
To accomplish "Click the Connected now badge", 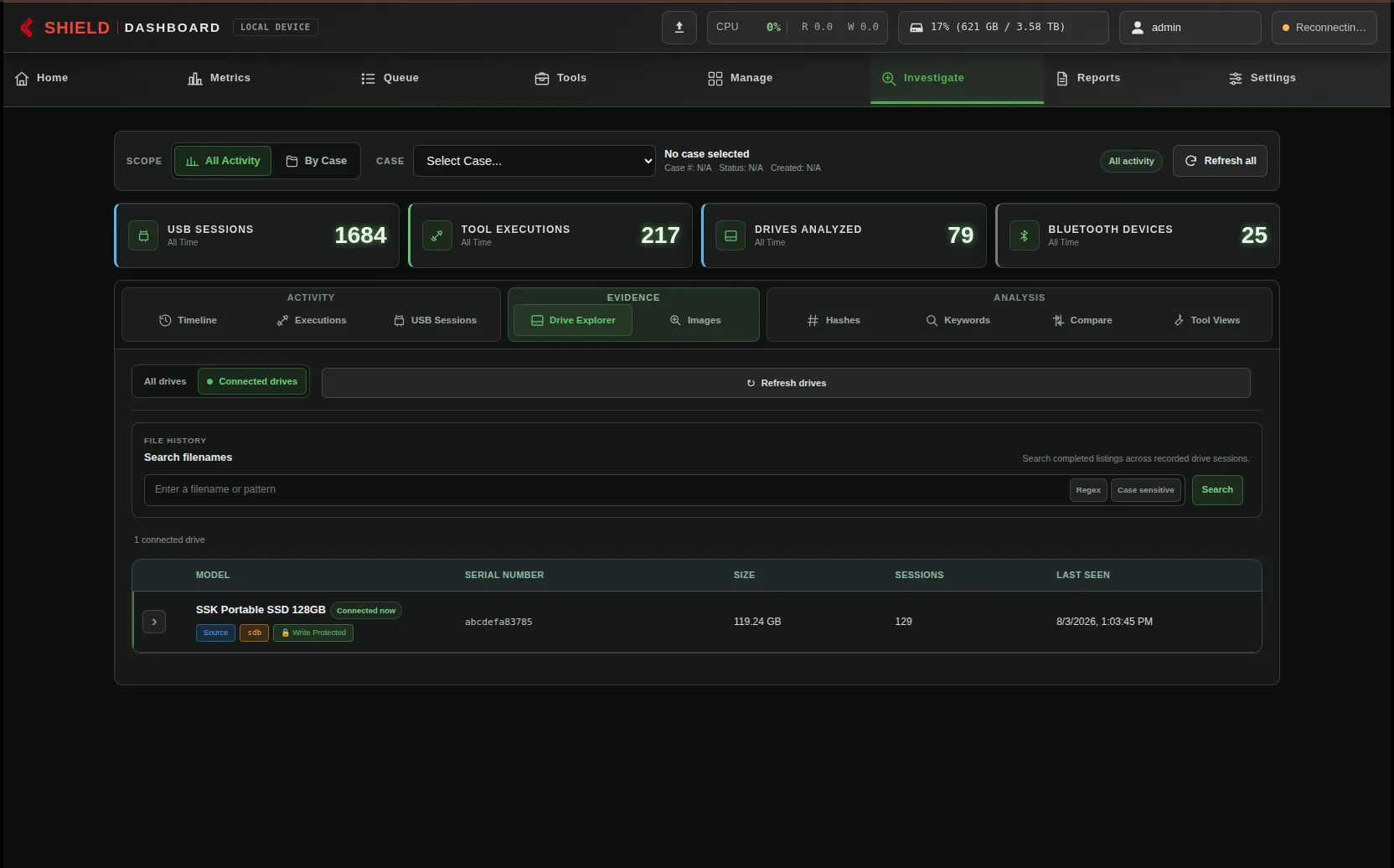I will point(366,611).
